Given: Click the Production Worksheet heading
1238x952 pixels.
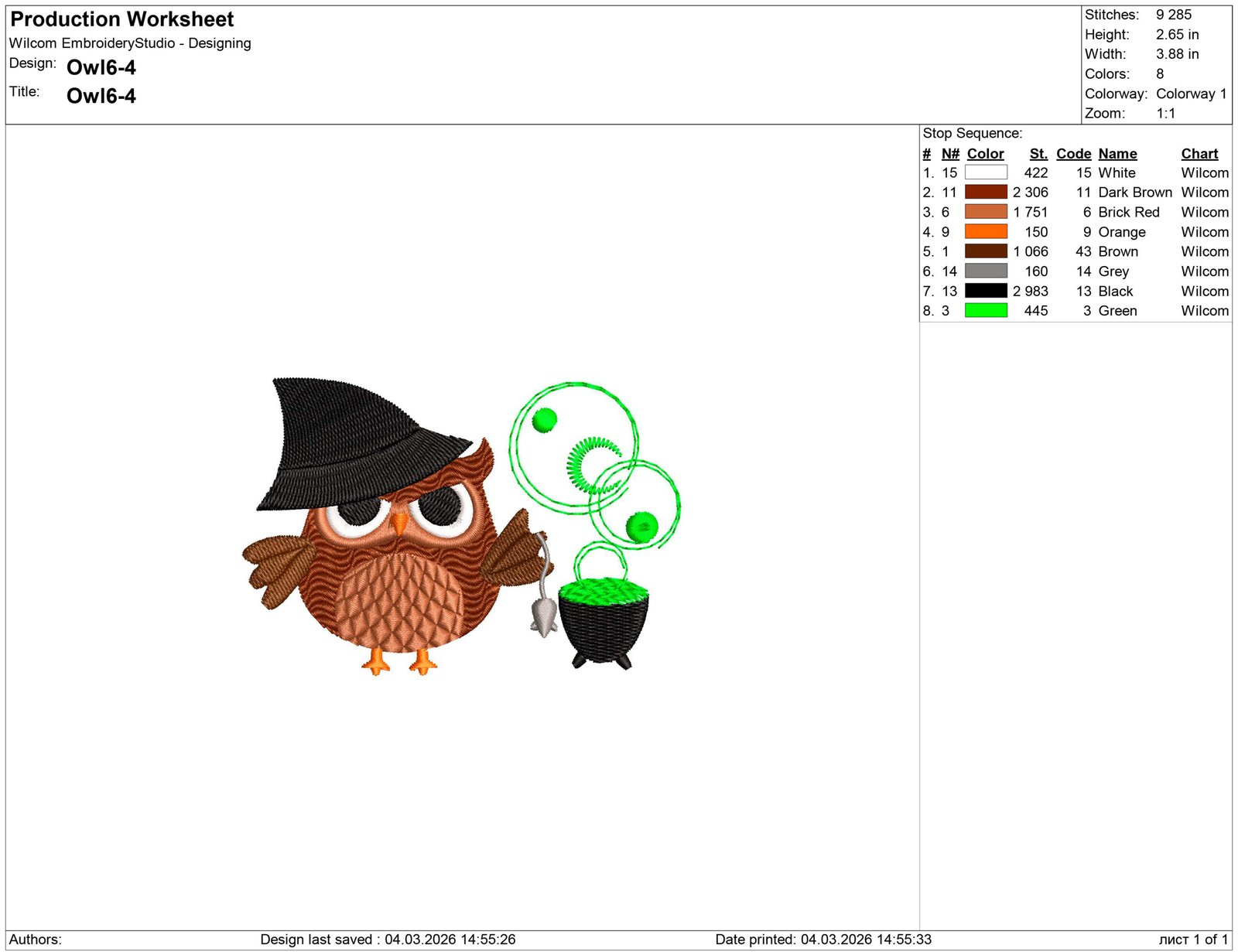Looking at the screenshot, I should (x=122, y=19).
